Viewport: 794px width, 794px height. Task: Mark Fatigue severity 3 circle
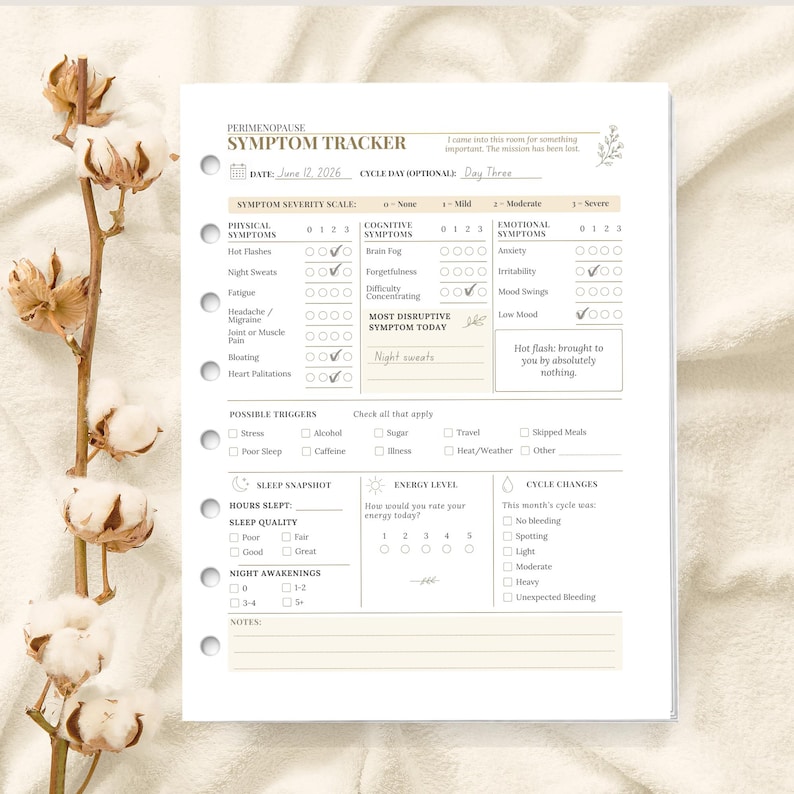click(347, 293)
